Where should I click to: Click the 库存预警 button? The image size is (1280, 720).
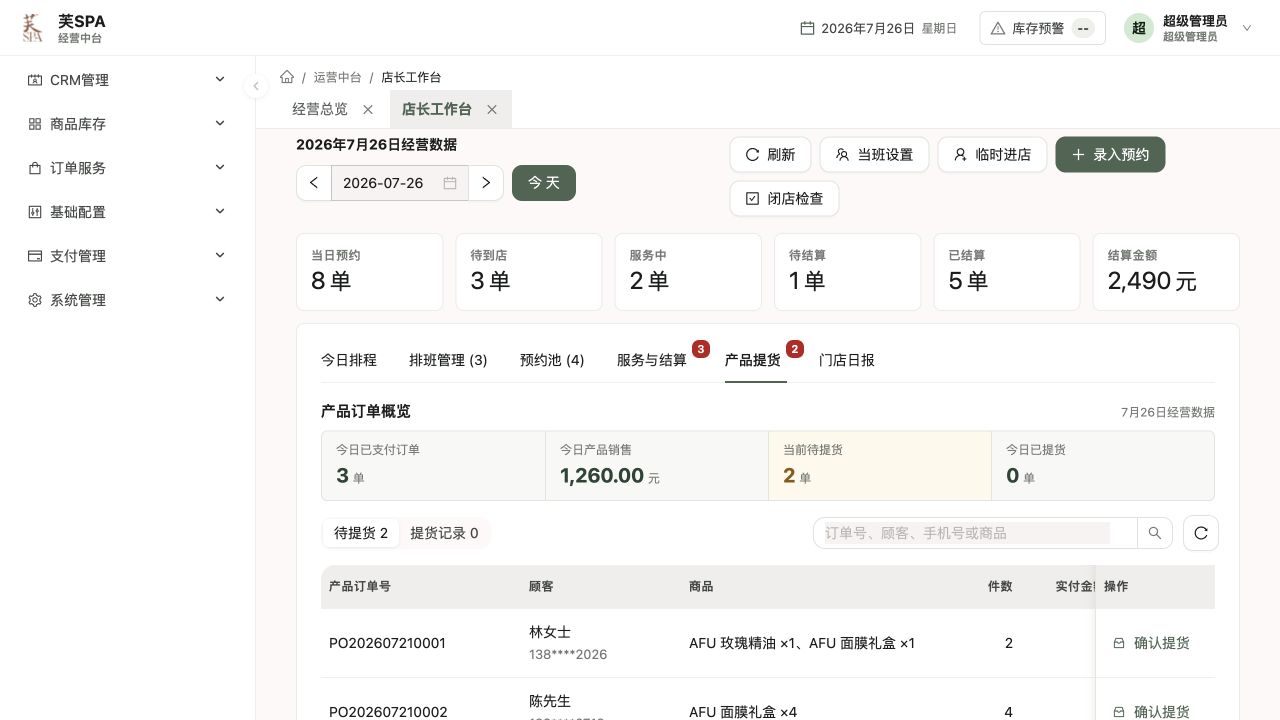(x=1042, y=28)
